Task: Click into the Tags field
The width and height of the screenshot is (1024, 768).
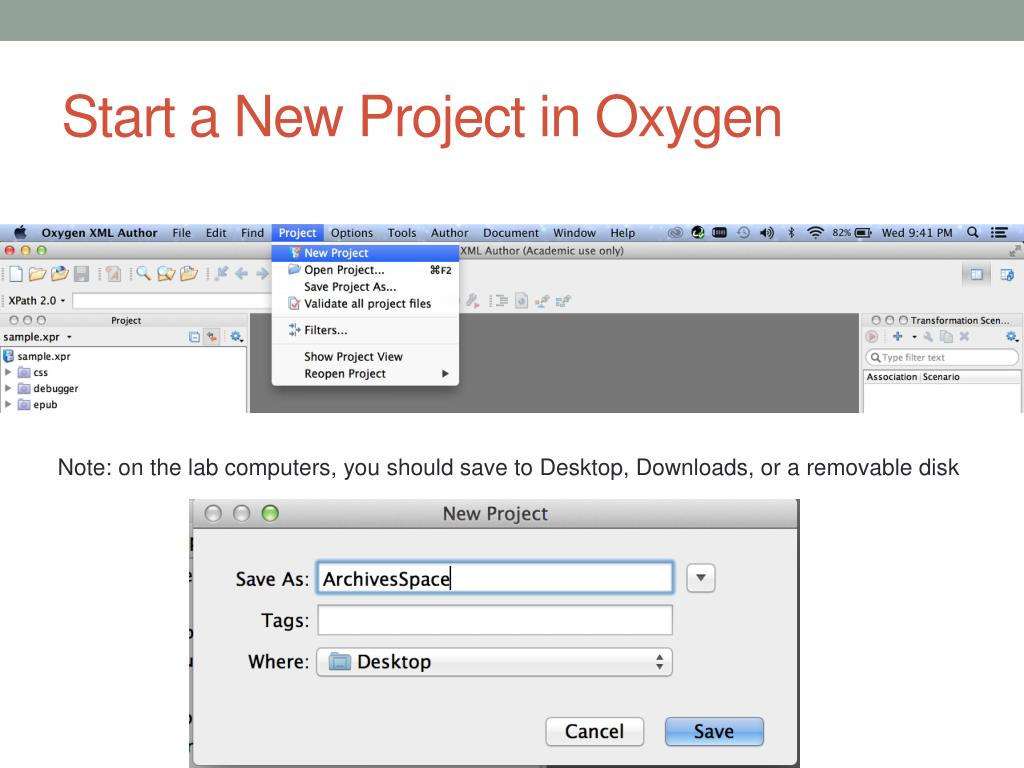Action: pyautogui.click(x=495, y=620)
